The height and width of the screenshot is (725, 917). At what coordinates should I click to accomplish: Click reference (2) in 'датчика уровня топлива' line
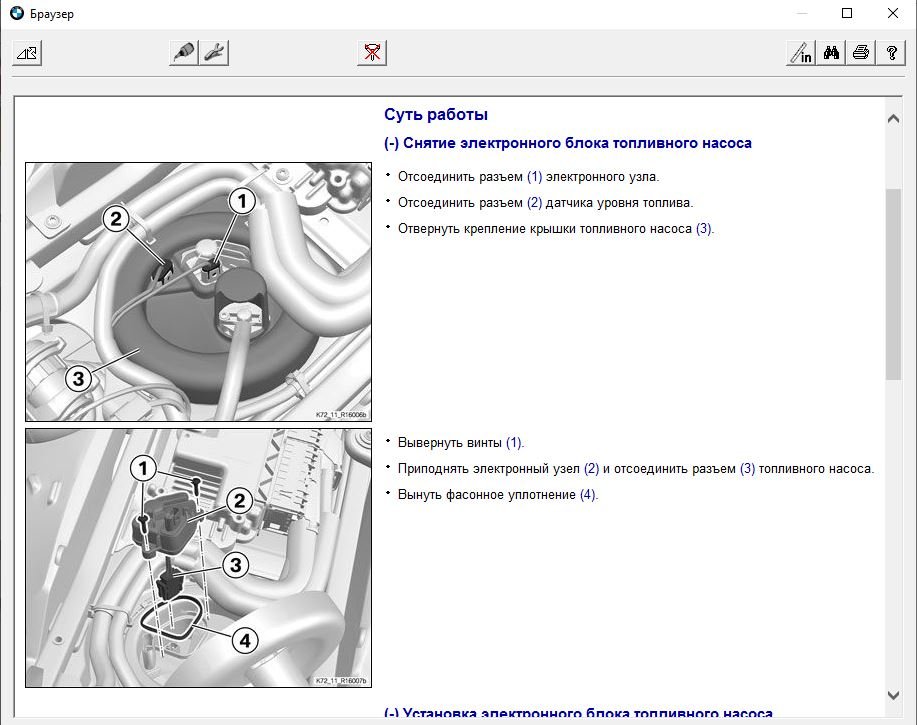534,203
